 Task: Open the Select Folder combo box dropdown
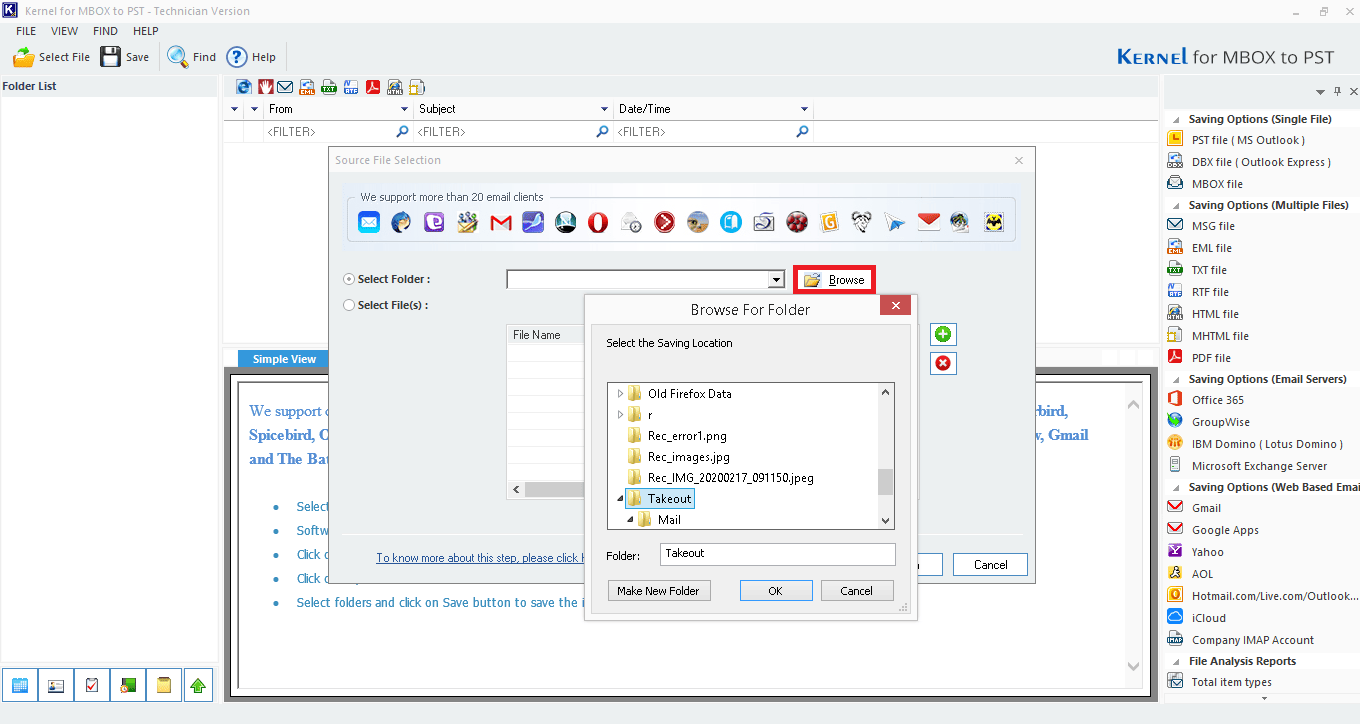click(776, 280)
